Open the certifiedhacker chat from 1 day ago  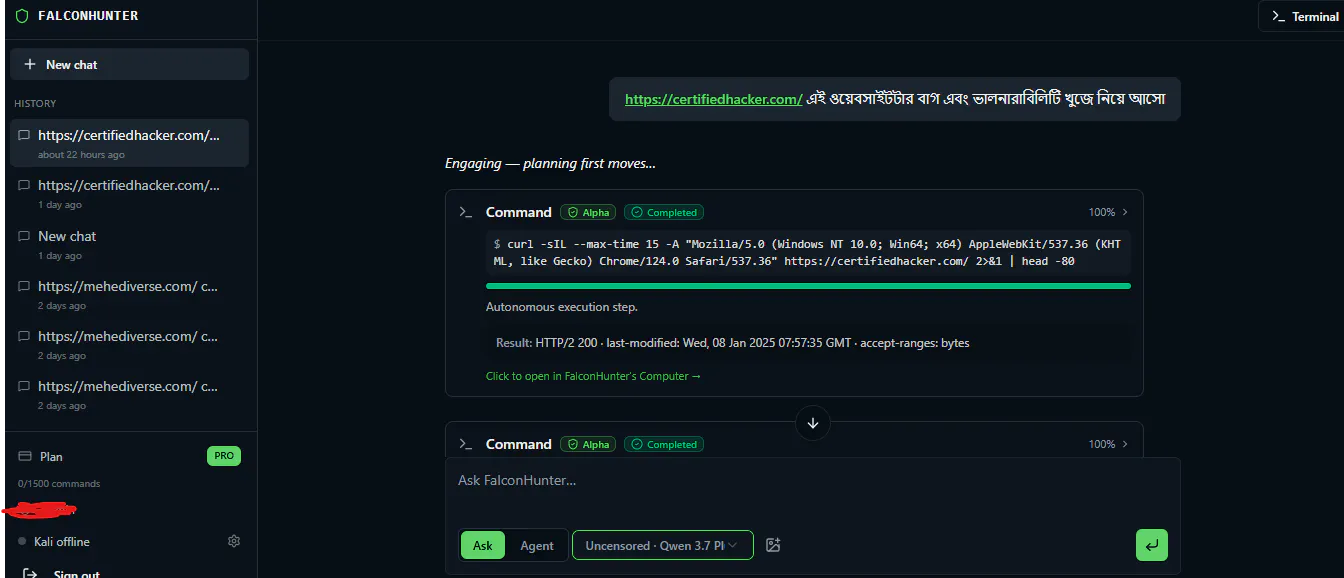point(129,194)
